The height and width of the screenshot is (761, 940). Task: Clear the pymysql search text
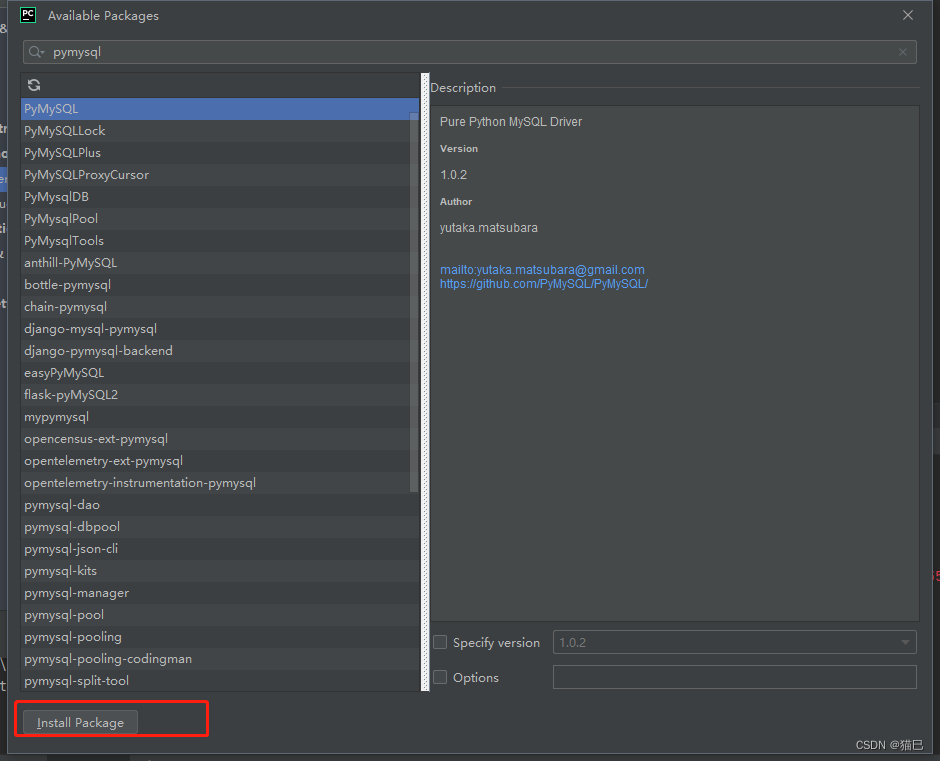[x=903, y=52]
